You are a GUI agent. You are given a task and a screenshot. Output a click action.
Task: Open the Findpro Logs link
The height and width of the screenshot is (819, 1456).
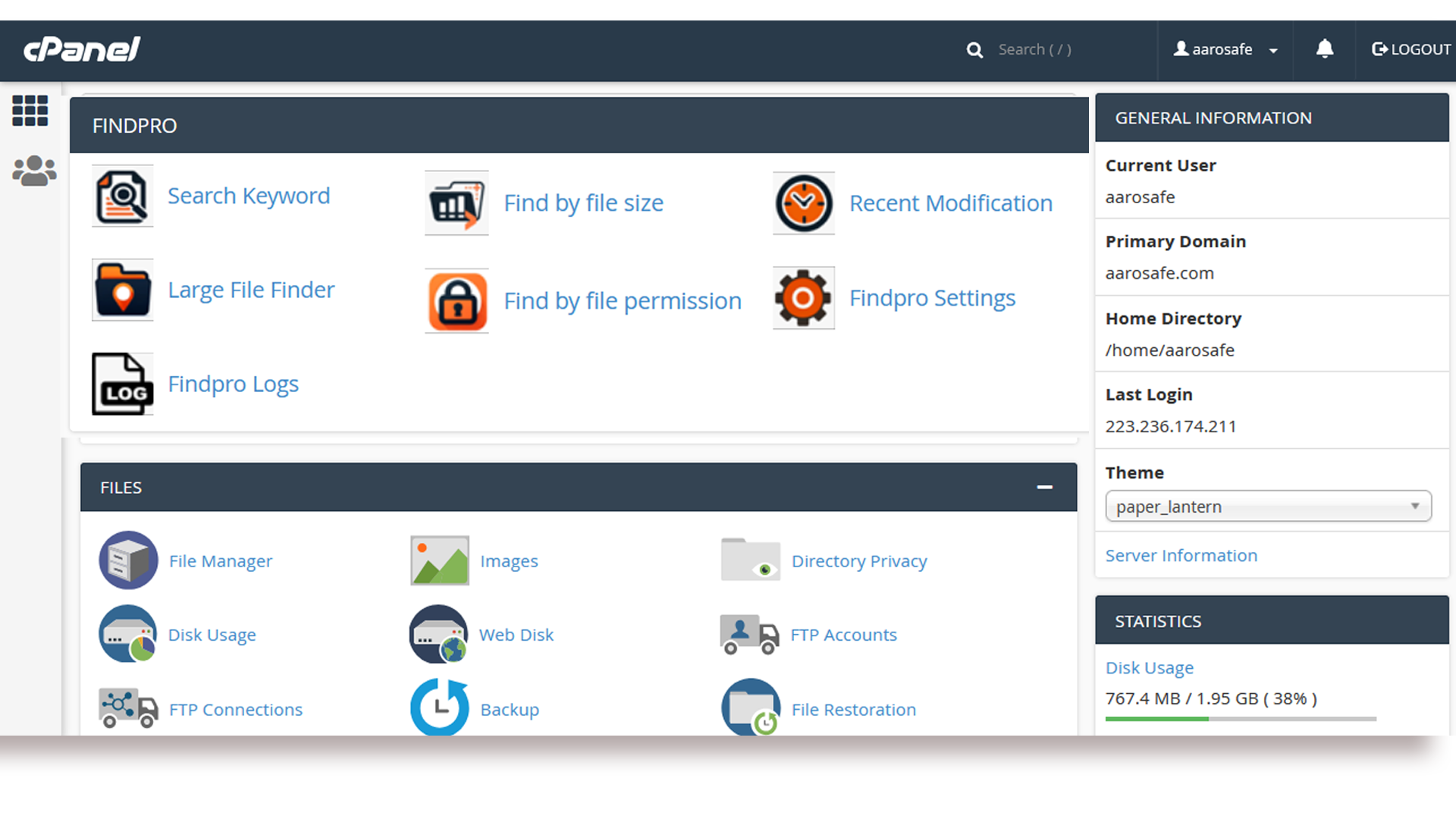click(x=234, y=384)
